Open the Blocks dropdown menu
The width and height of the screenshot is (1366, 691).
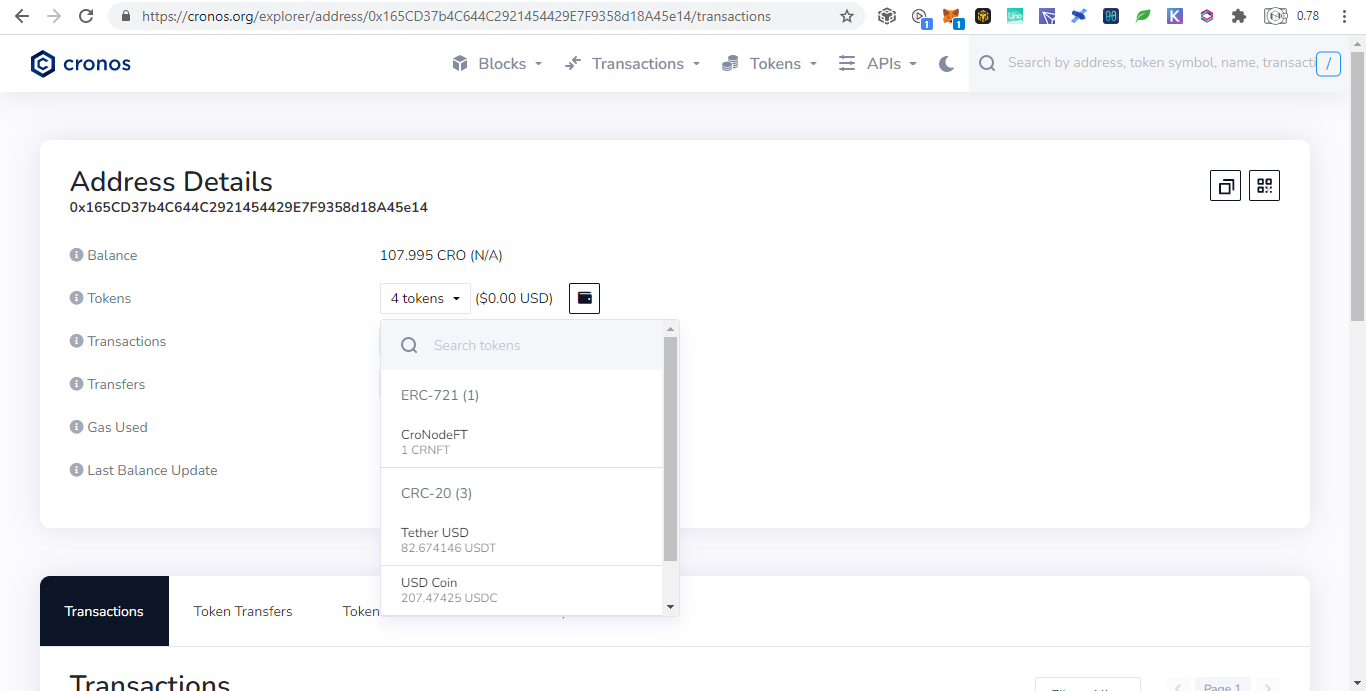click(x=497, y=64)
